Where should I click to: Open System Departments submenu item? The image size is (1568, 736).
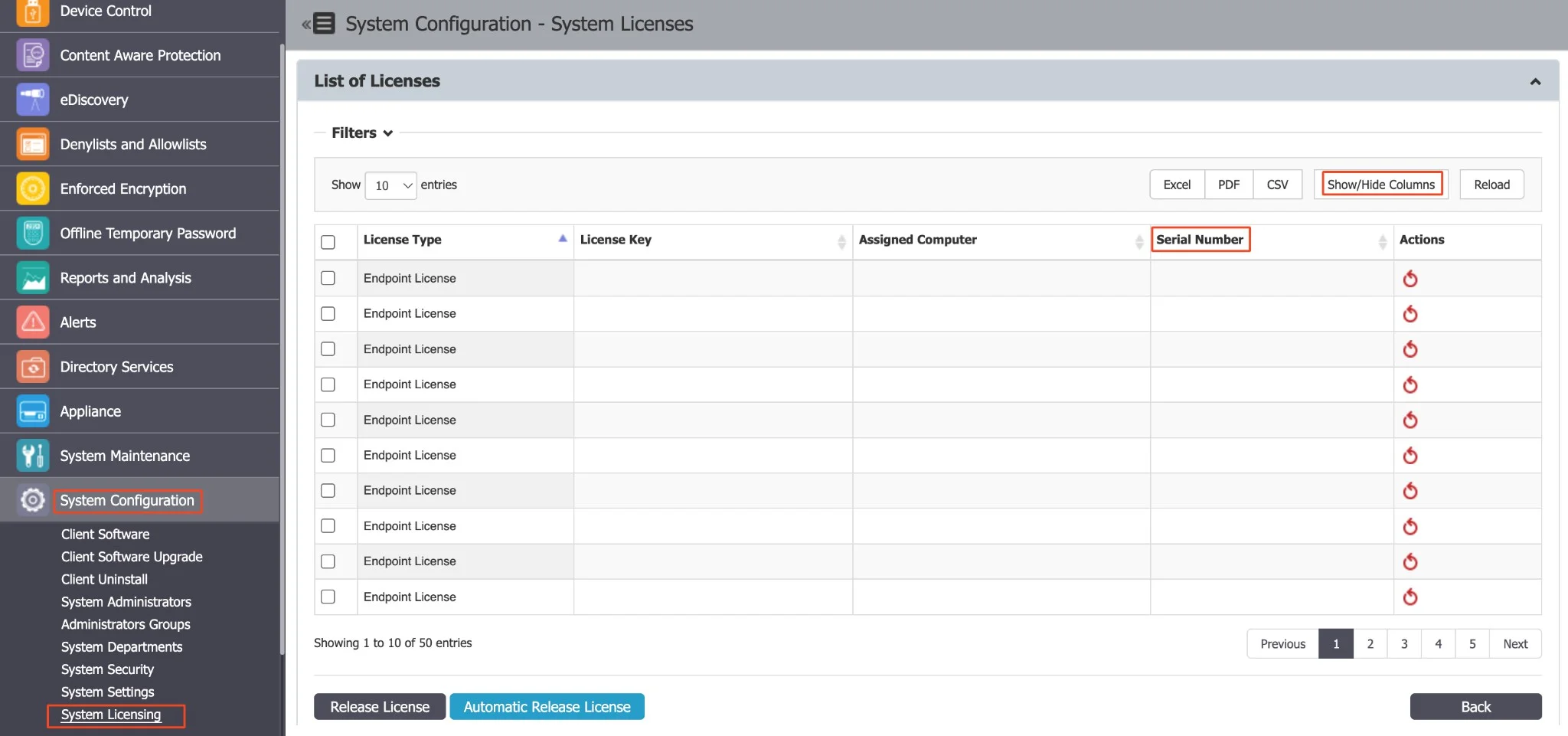(x=122, y=647)
